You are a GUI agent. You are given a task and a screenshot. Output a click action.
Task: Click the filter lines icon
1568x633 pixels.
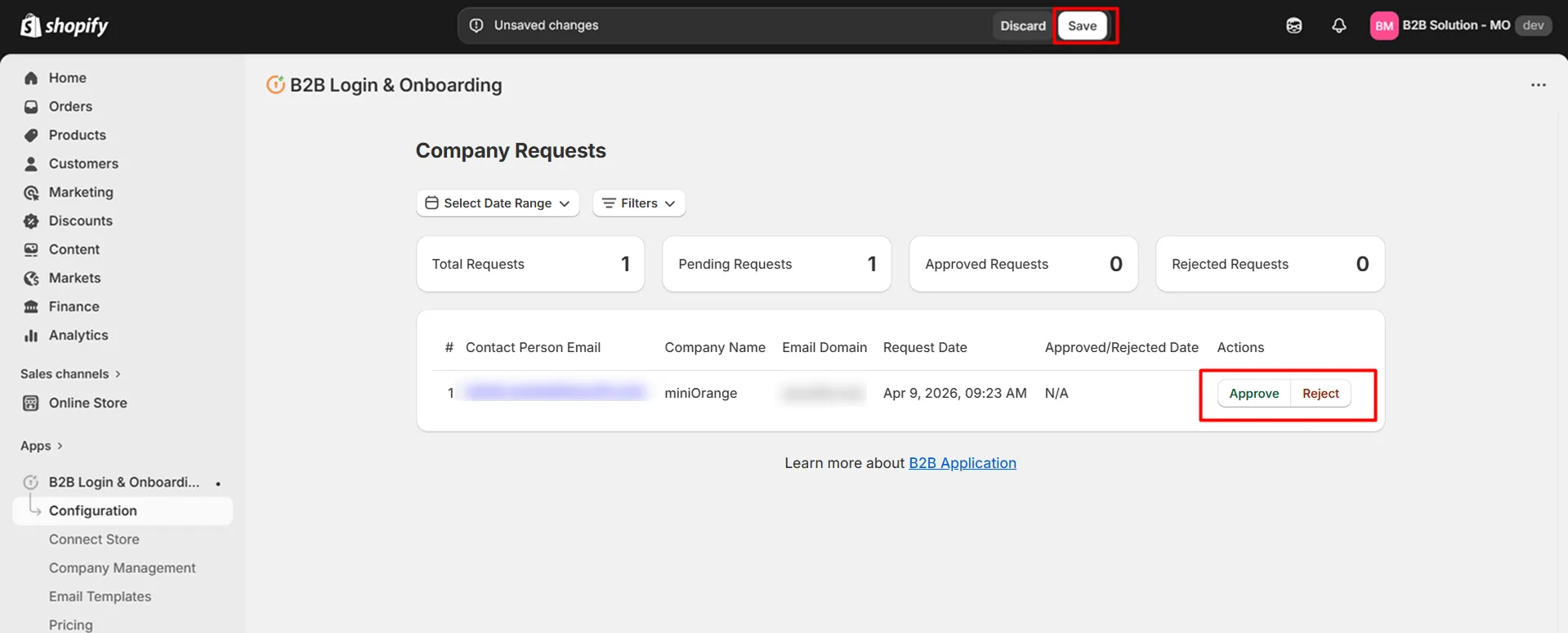pyautogui.click(x=609, y=203)
